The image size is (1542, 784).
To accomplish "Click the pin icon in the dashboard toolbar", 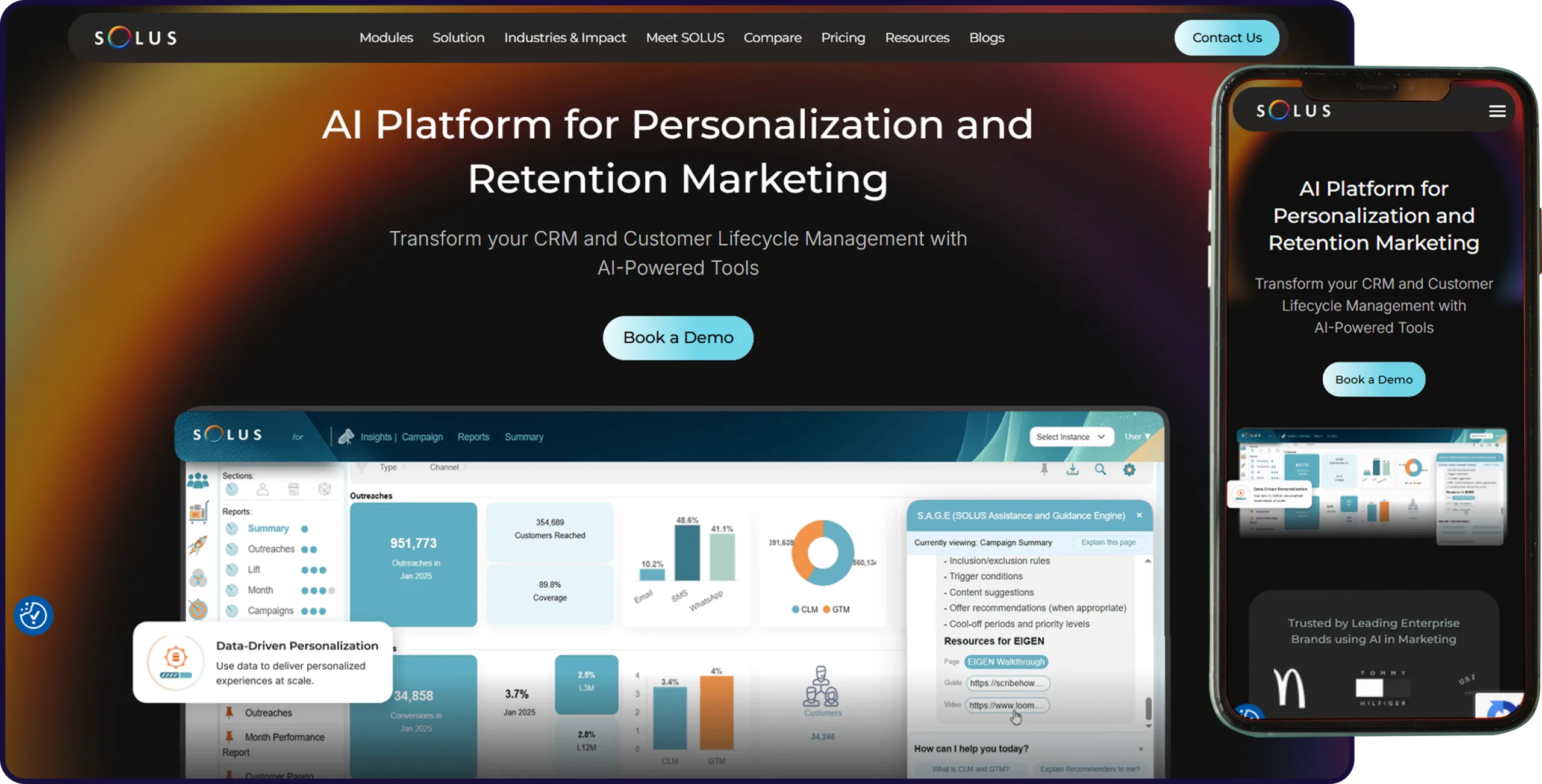I will point(1044,470).
